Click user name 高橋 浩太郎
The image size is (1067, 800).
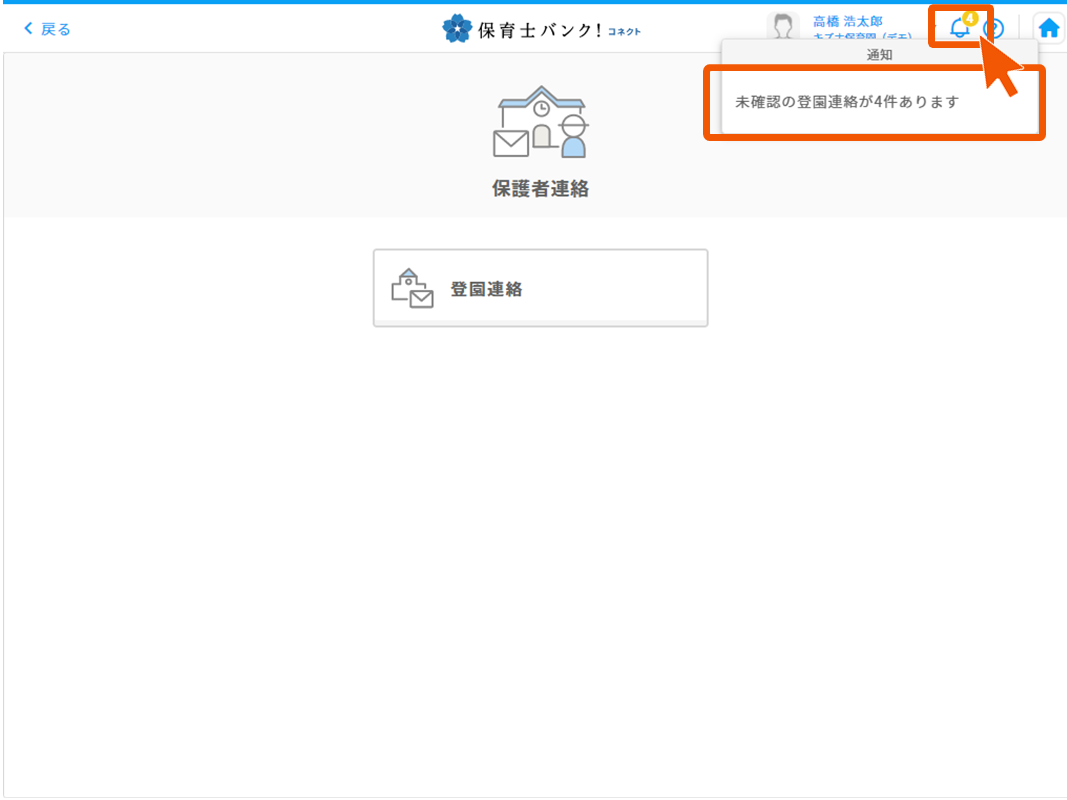click(847, 21)
